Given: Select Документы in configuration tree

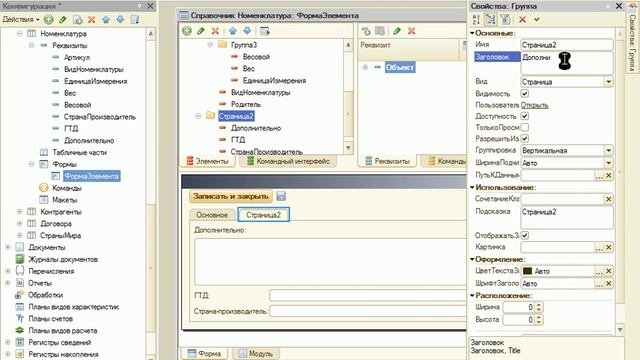Looking at the screenshot, I should [x=47, y=247].
